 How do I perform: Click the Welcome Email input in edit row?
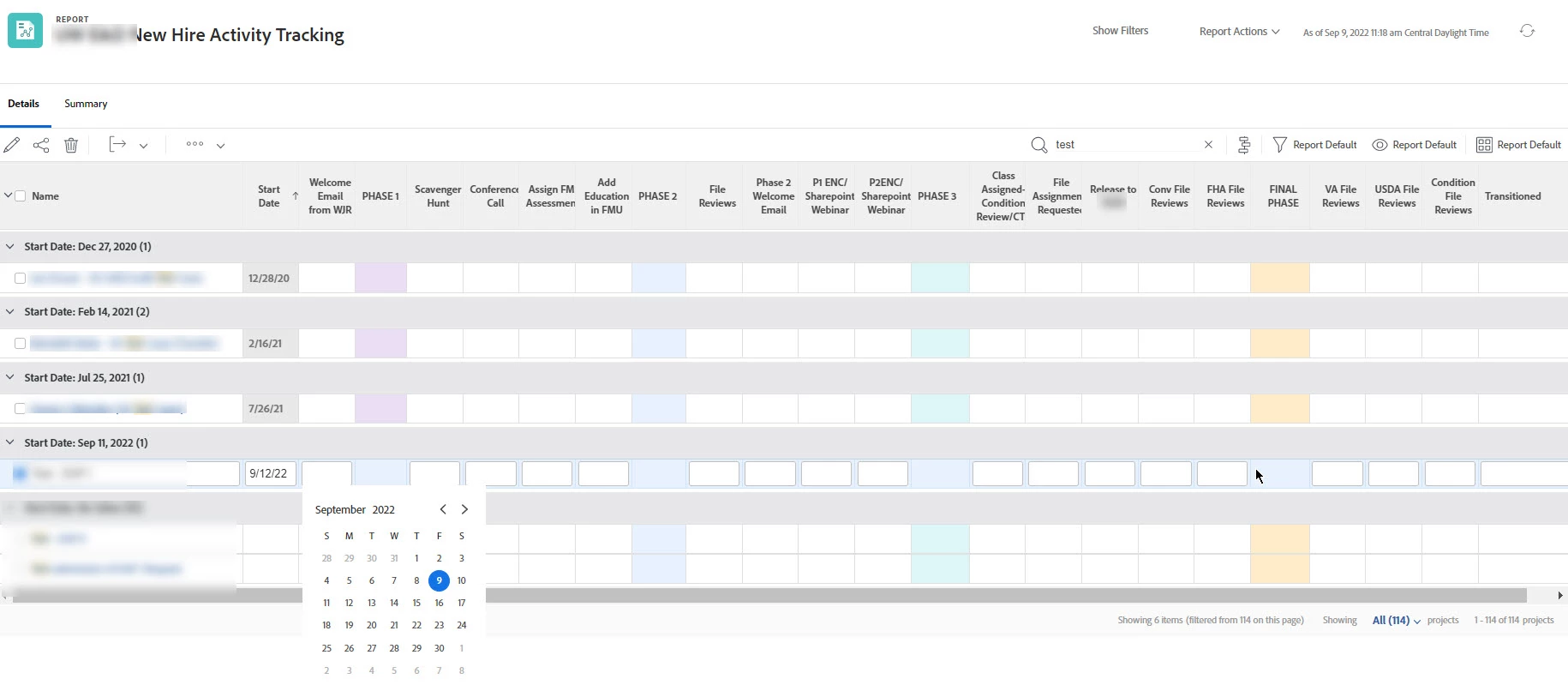[x=326, y=473]
